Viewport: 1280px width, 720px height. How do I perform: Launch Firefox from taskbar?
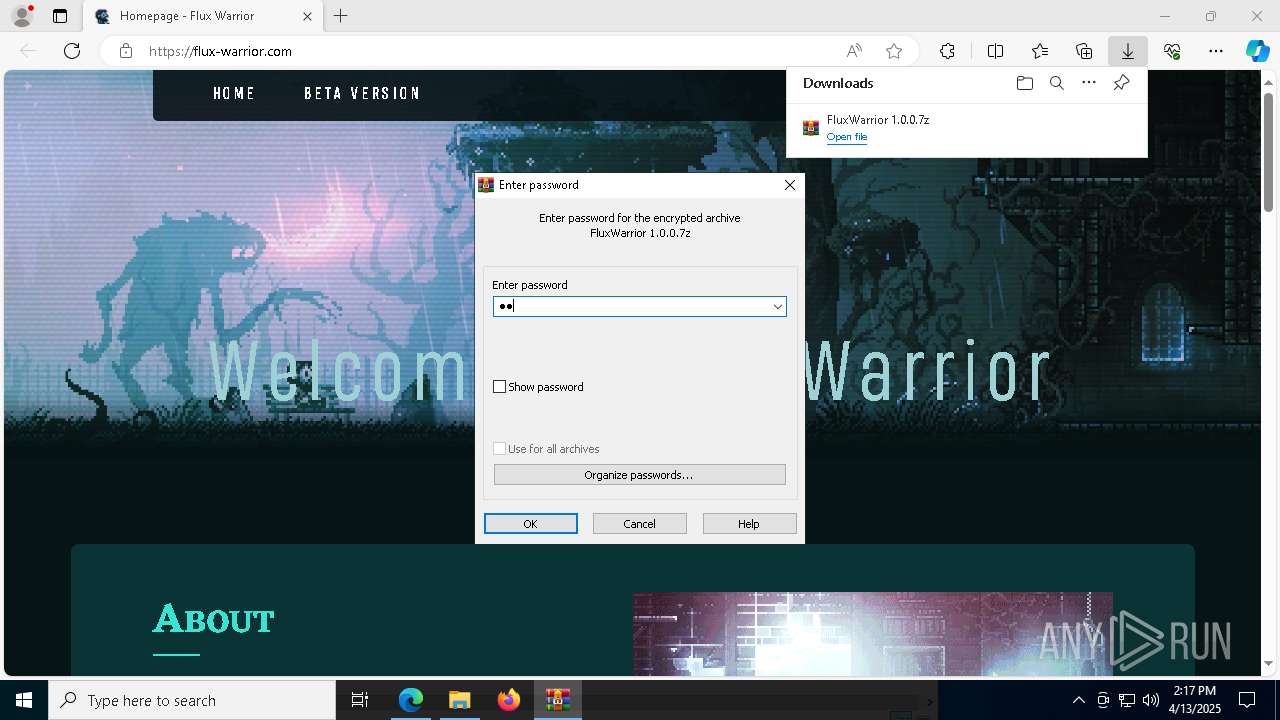[x=508, y=700]
